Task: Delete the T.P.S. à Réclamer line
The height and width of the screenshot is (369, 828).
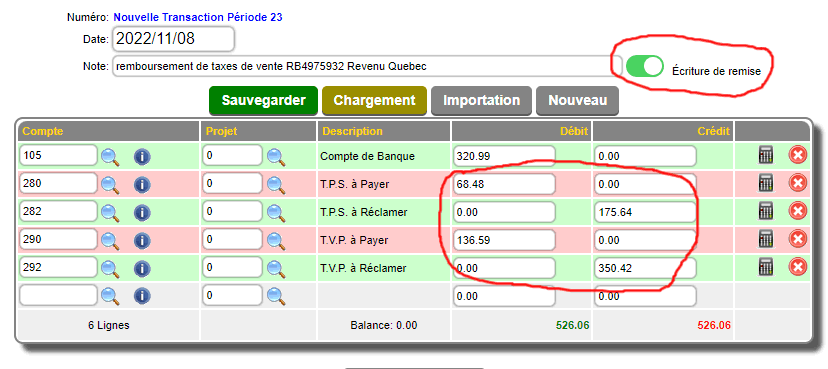Action: [x=798, y=212]
